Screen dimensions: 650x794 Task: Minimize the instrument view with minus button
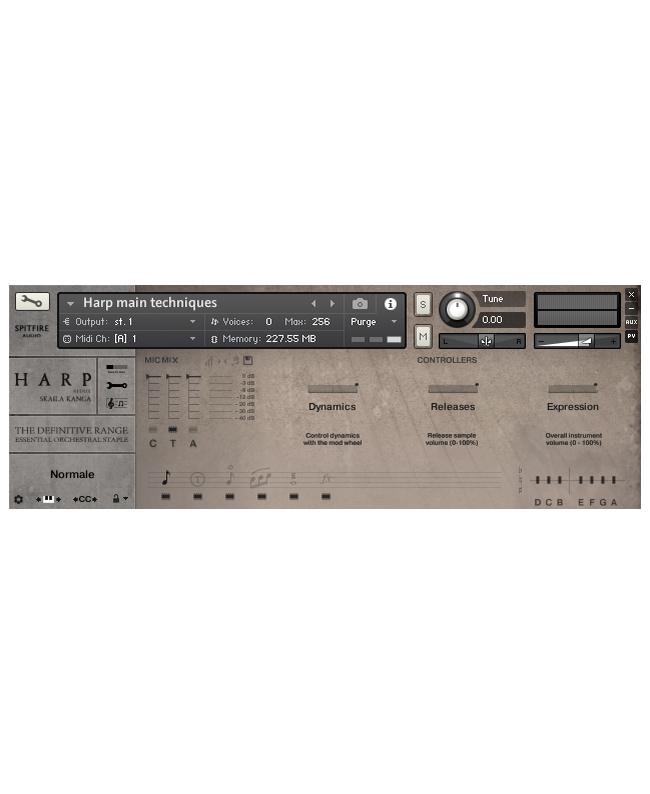pos(631,308)
